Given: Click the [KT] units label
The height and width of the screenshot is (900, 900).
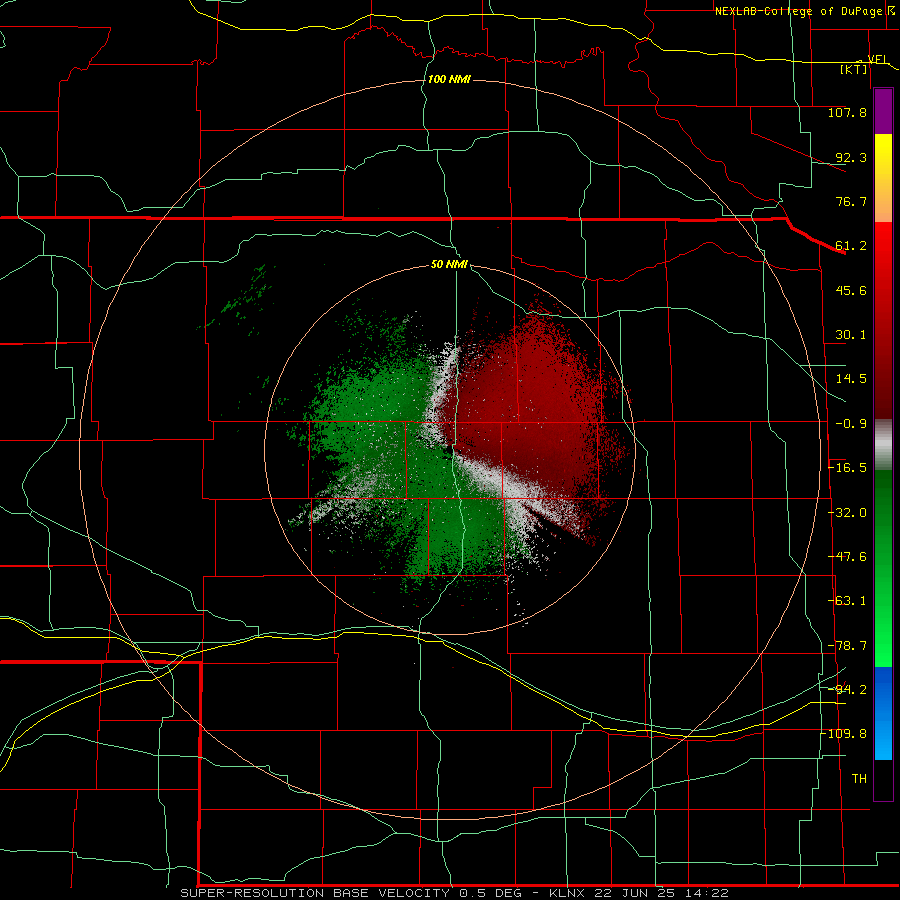Looking at the screenshot, I should [854, 69].
